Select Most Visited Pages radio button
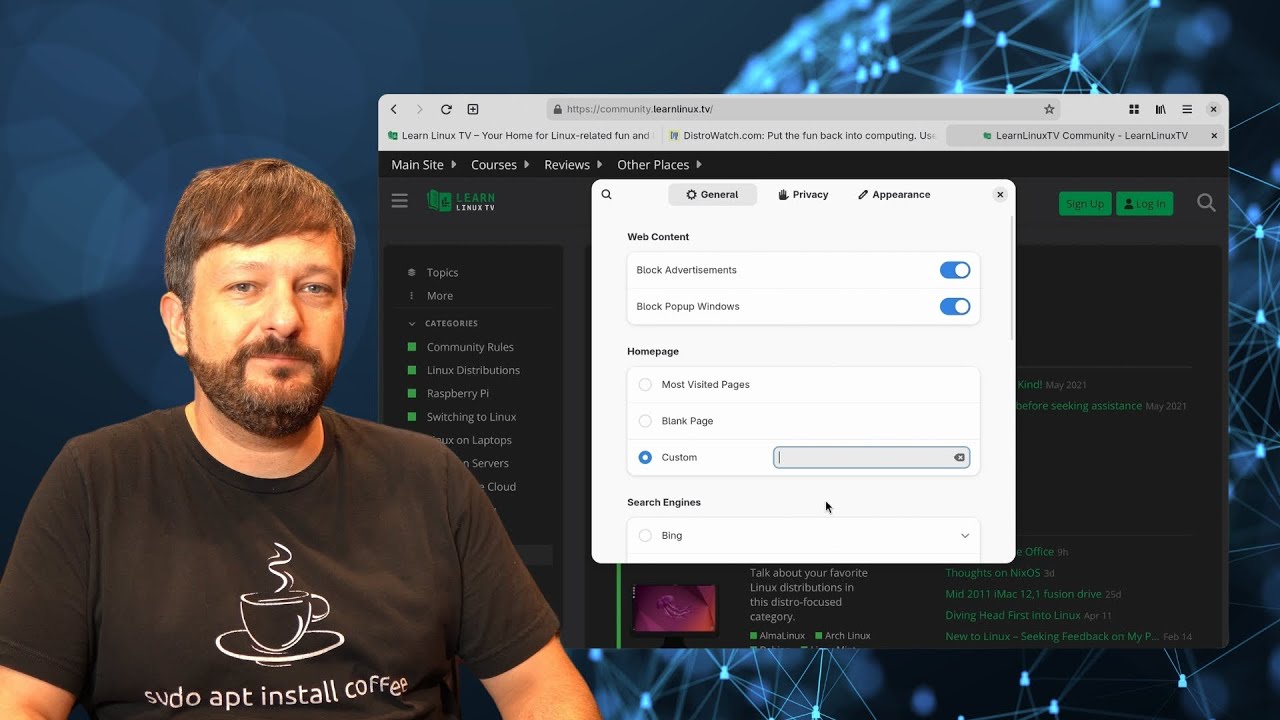1280x720 pixels. coord(645,384)
